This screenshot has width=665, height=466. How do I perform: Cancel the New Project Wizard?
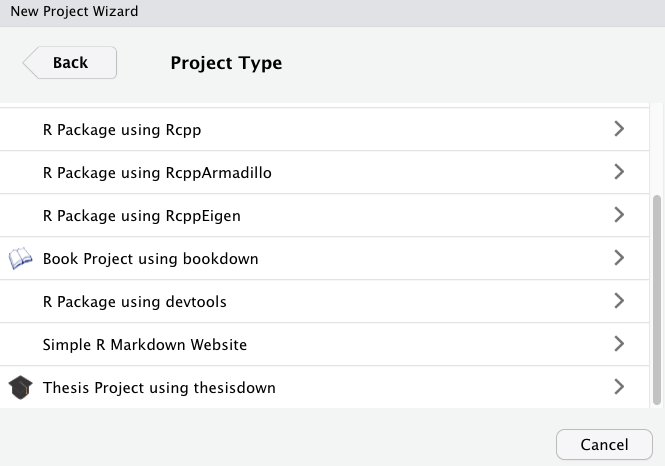(x=604, y=444)
